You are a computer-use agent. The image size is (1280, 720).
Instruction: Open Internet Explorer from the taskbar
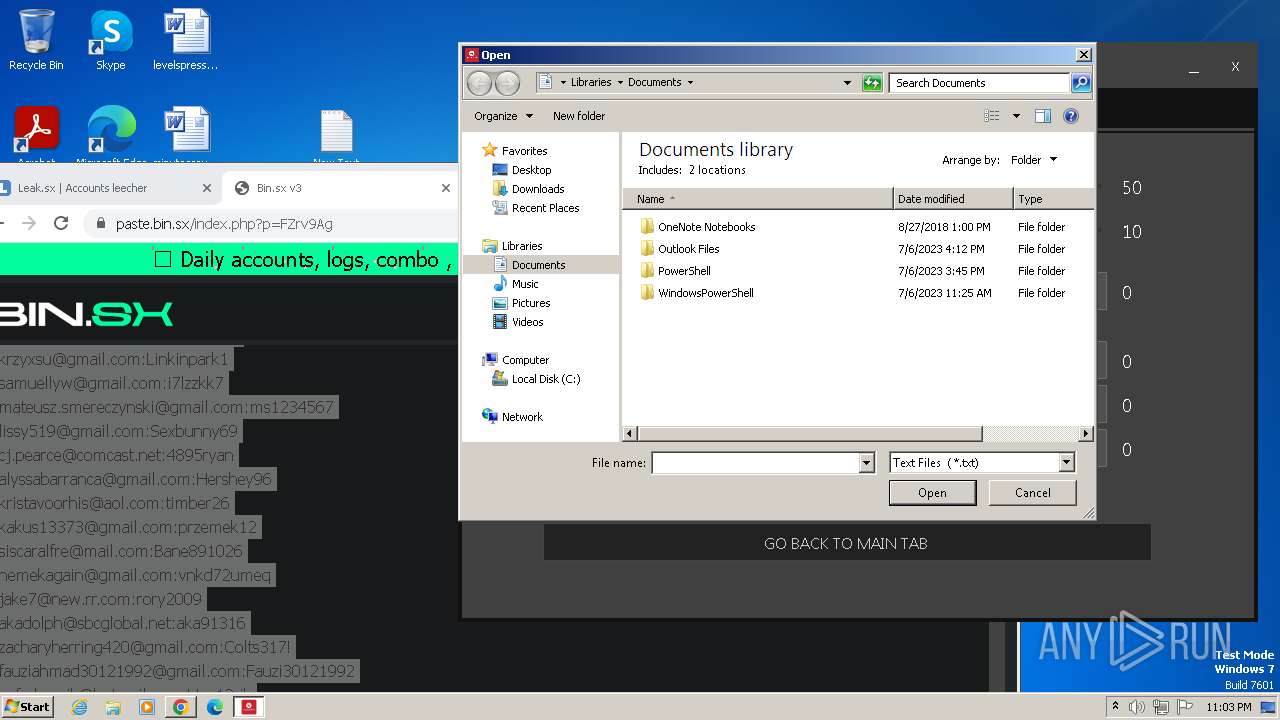(x=79, y=707)
